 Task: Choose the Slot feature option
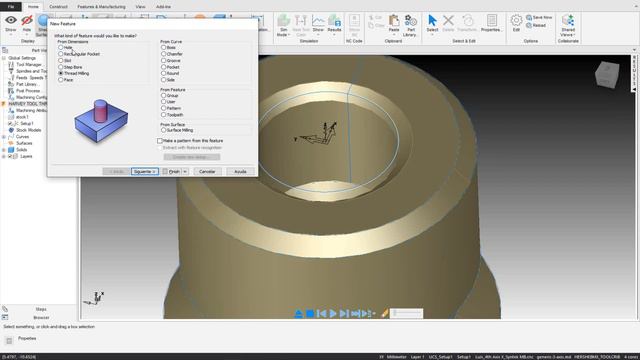click(60, 60)
